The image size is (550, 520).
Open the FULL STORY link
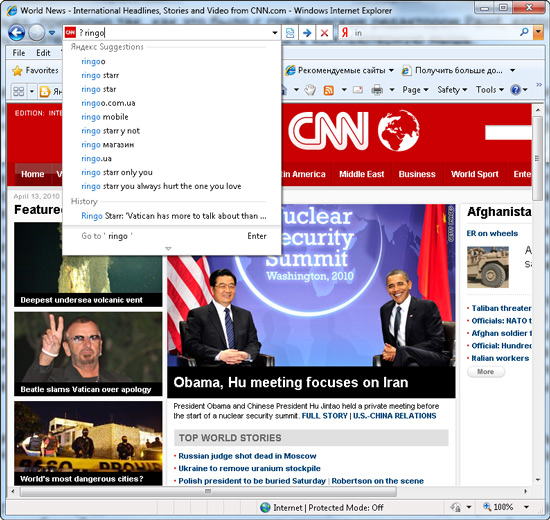coord(324,416)
